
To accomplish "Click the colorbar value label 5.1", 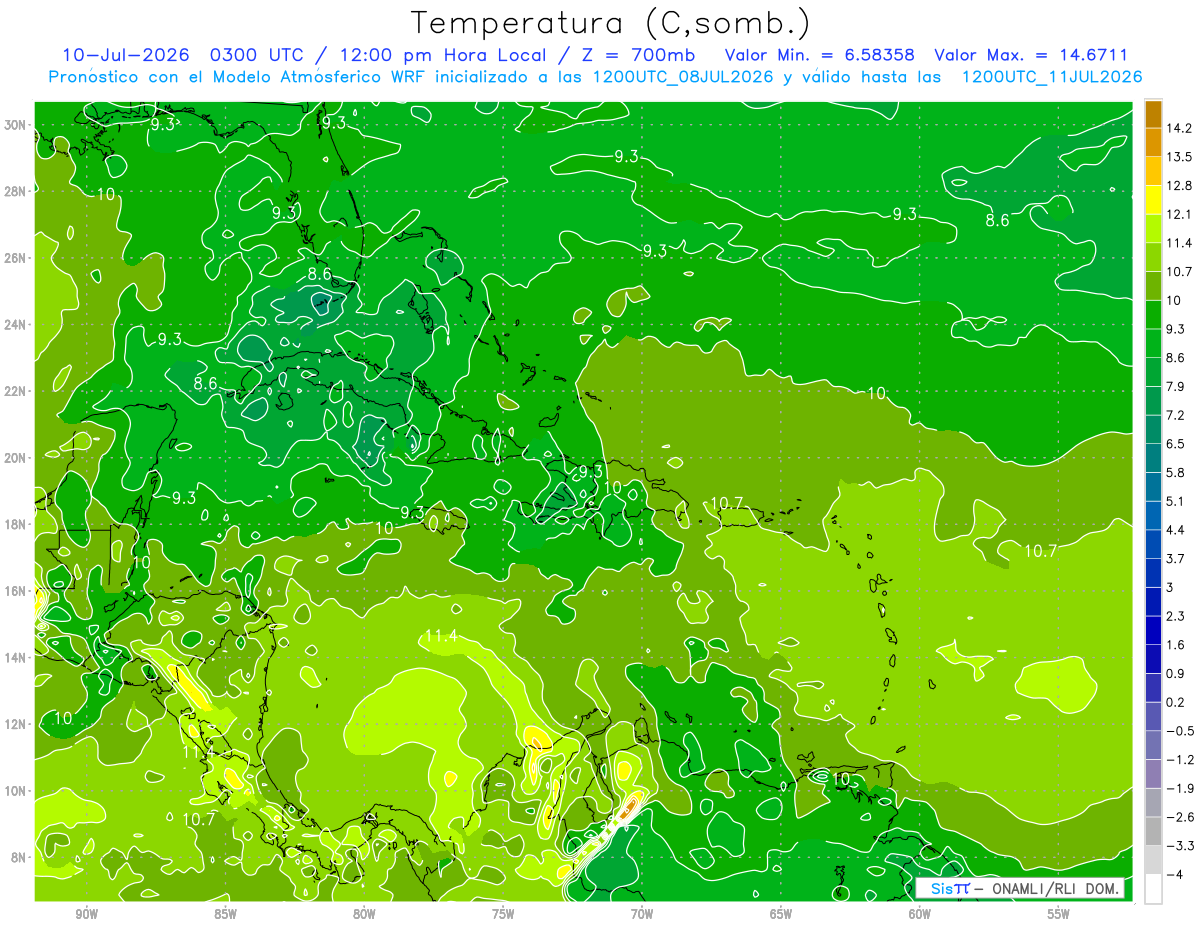I will click(x=1173, y=501).
